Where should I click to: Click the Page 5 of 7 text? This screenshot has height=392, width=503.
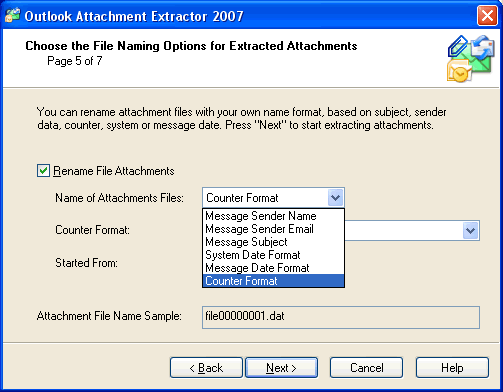coord(75,61)
